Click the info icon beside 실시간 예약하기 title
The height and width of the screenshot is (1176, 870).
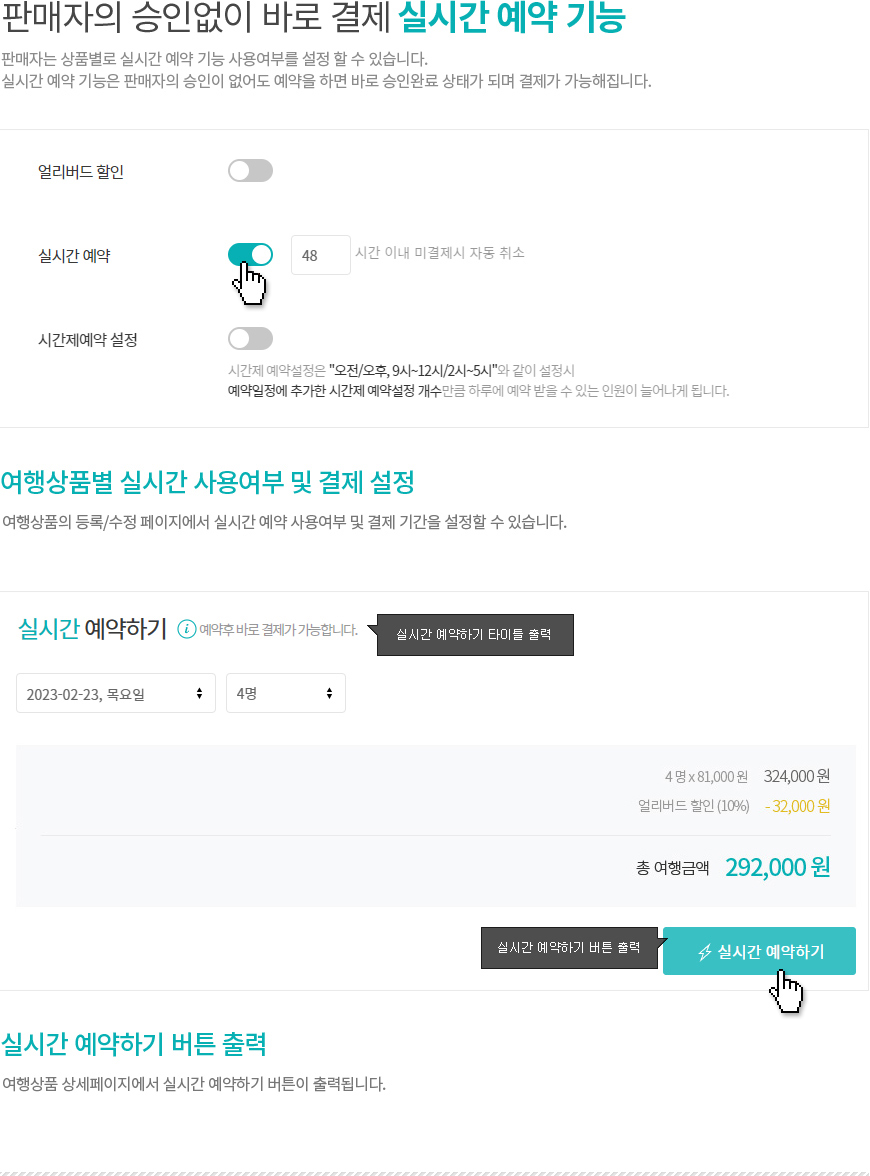tap(187, 629)
